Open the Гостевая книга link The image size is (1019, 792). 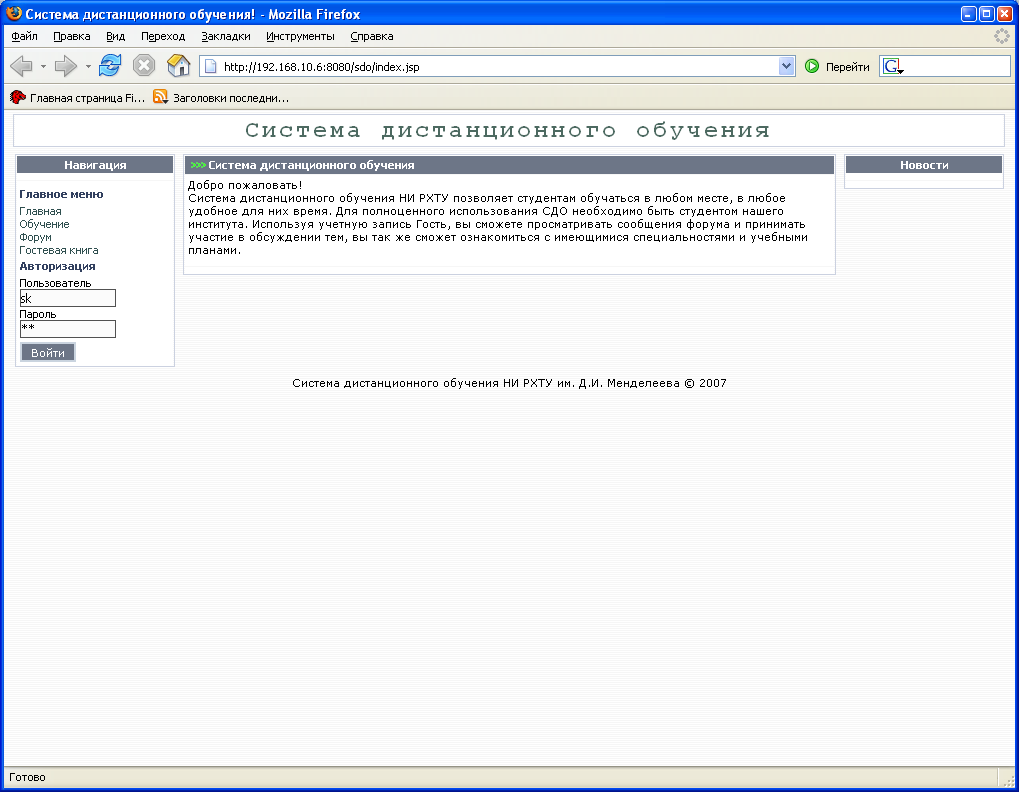[x=58, y=250]
